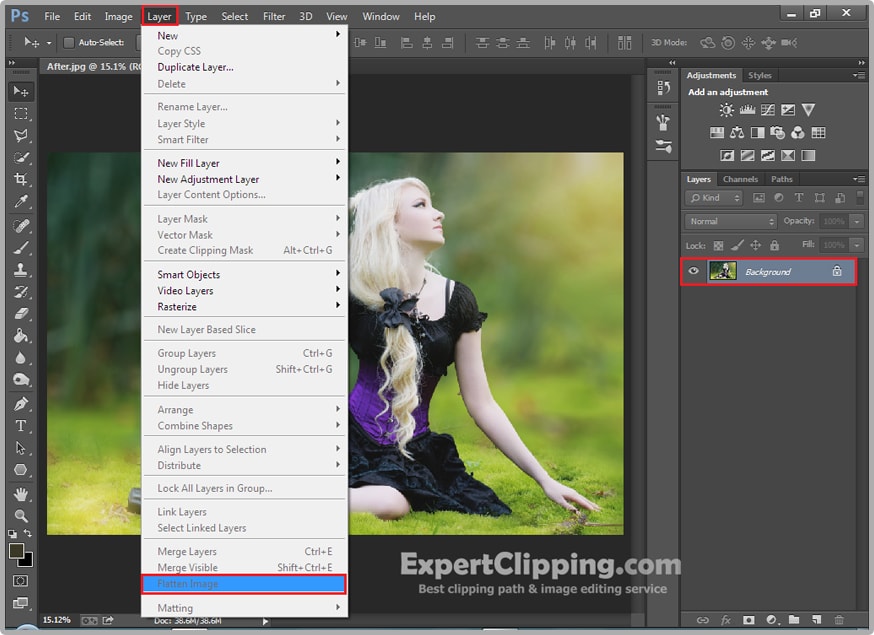The height and width of the screenshot is (635, 874).
Task: Open the Normal blend mode dropdown
Action: point(731,221)
